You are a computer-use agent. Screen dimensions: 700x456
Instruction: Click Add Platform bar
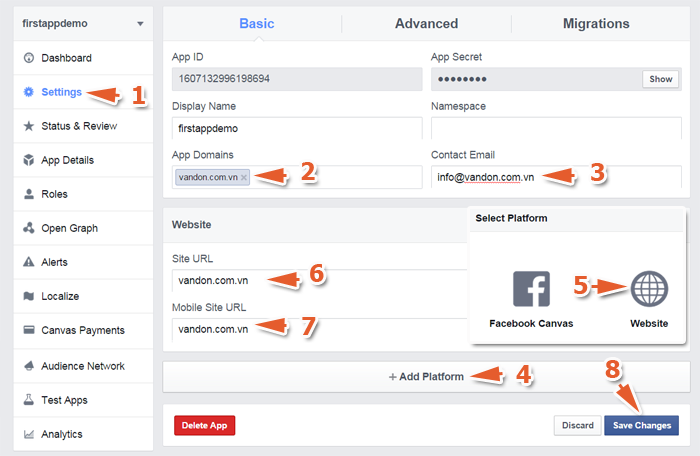426,377
